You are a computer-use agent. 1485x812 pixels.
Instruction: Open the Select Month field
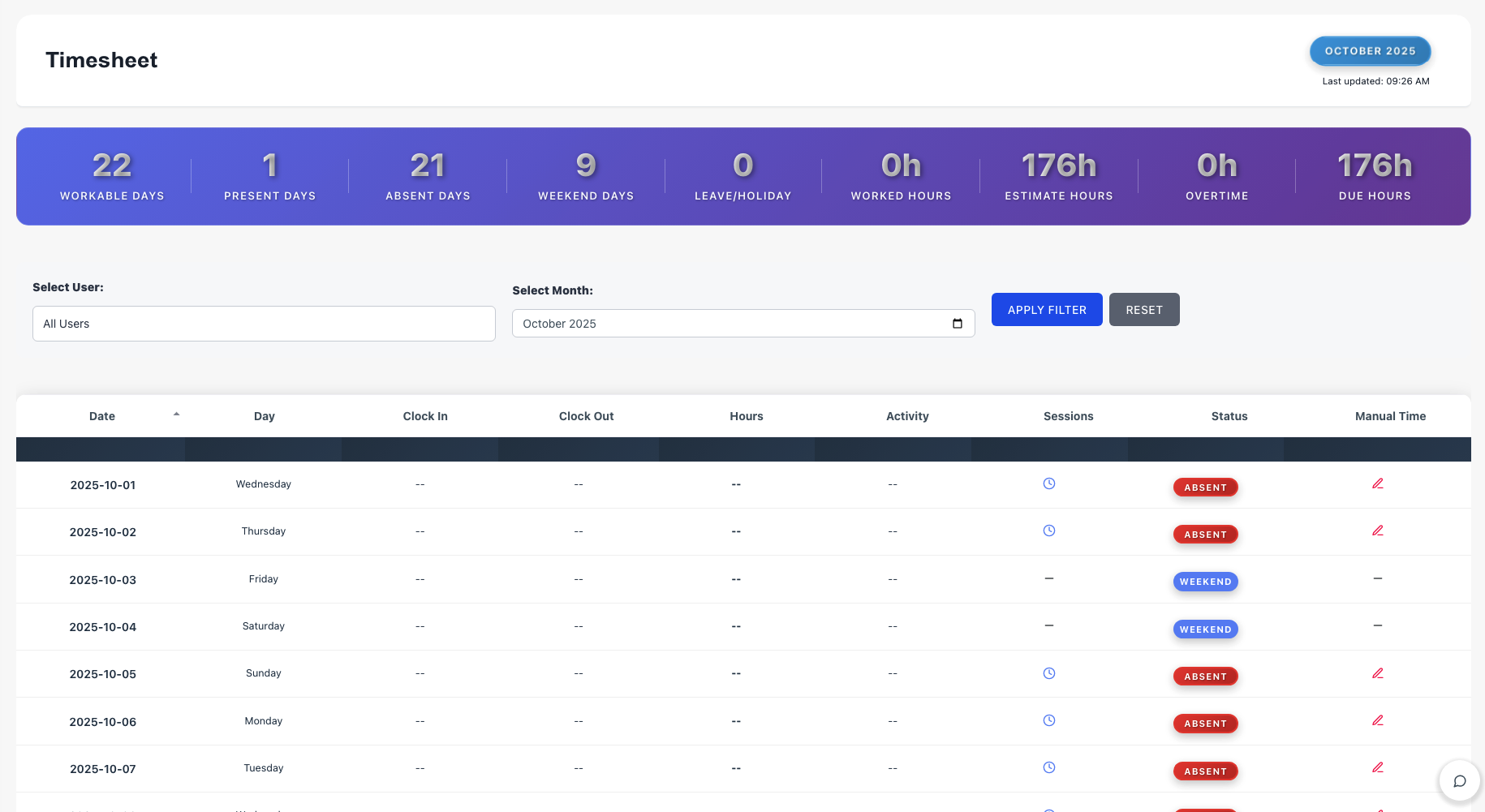[730, 324]
